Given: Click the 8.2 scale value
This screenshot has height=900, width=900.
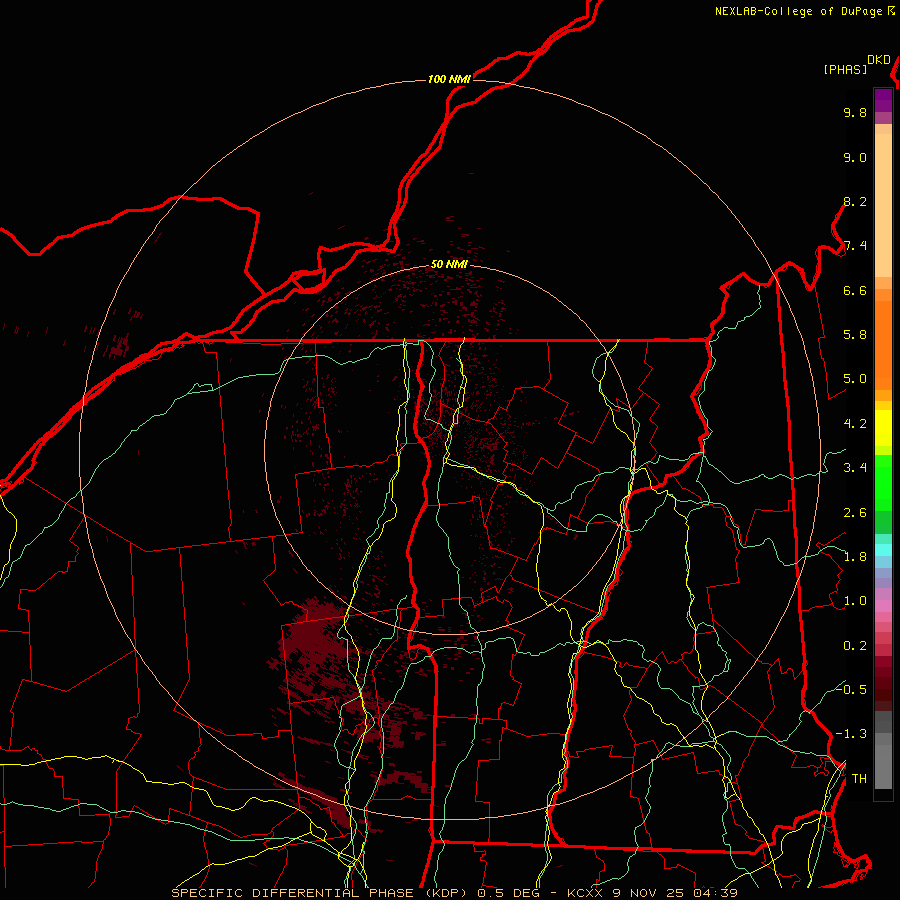Looking at the screenshot, I should [x=855, y=201].
